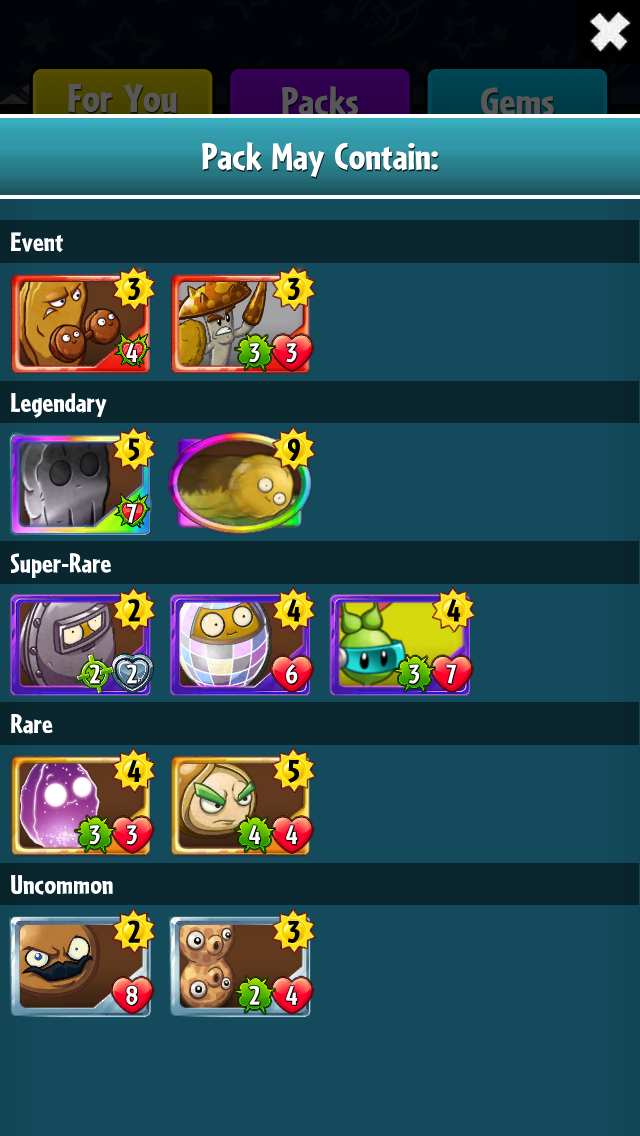Click sun cost 9 badge on Legendary card
Image resolution: width=640 pixels, height=1136 pixels.
[293, 451]
